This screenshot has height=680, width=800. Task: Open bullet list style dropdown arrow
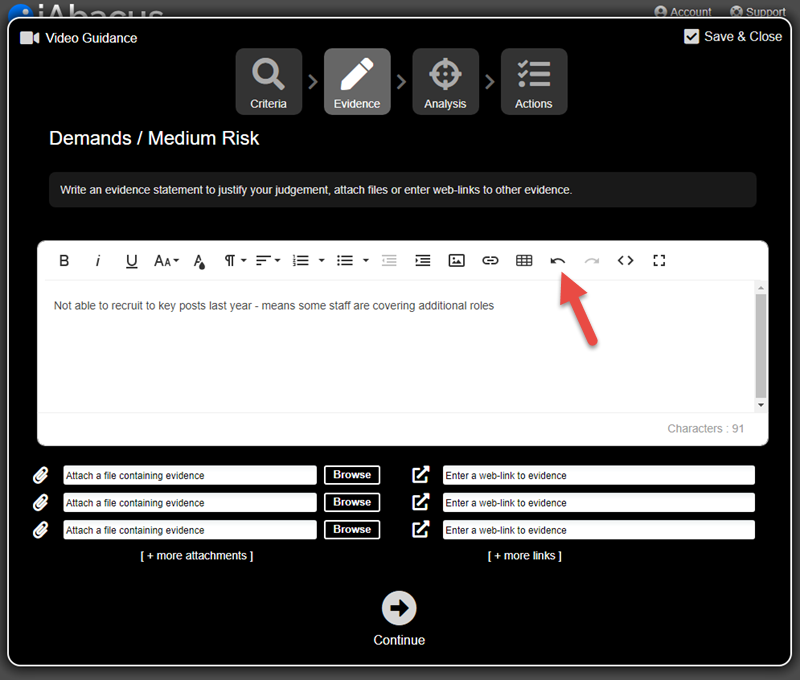click(366, 261)
